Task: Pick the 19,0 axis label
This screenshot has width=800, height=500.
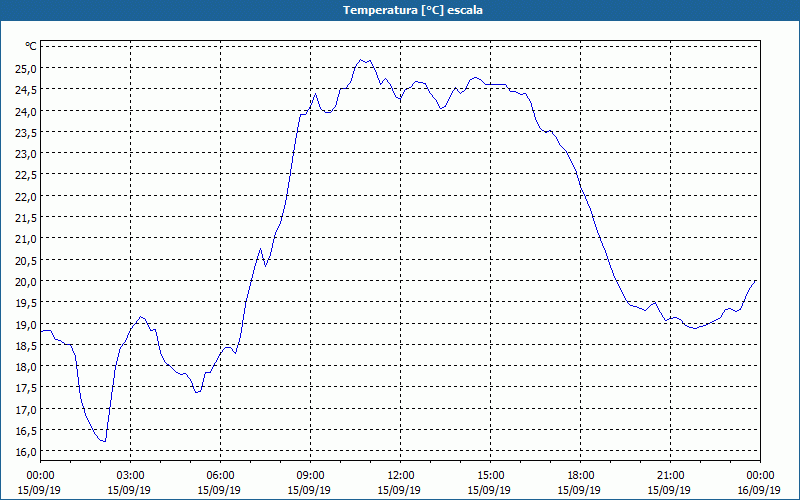Action: [26, 324]
